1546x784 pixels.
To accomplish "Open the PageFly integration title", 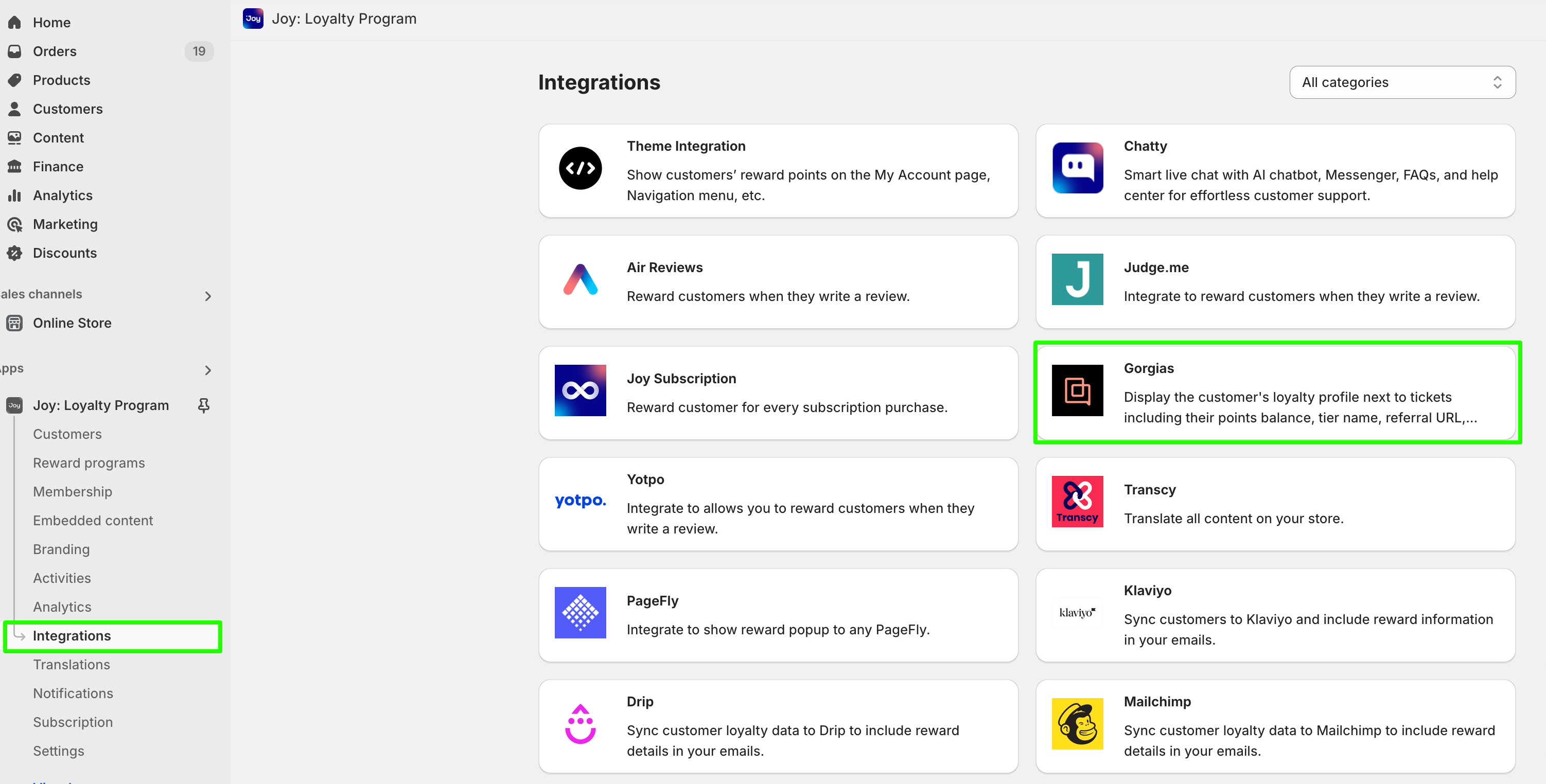I will click(653, 600).
